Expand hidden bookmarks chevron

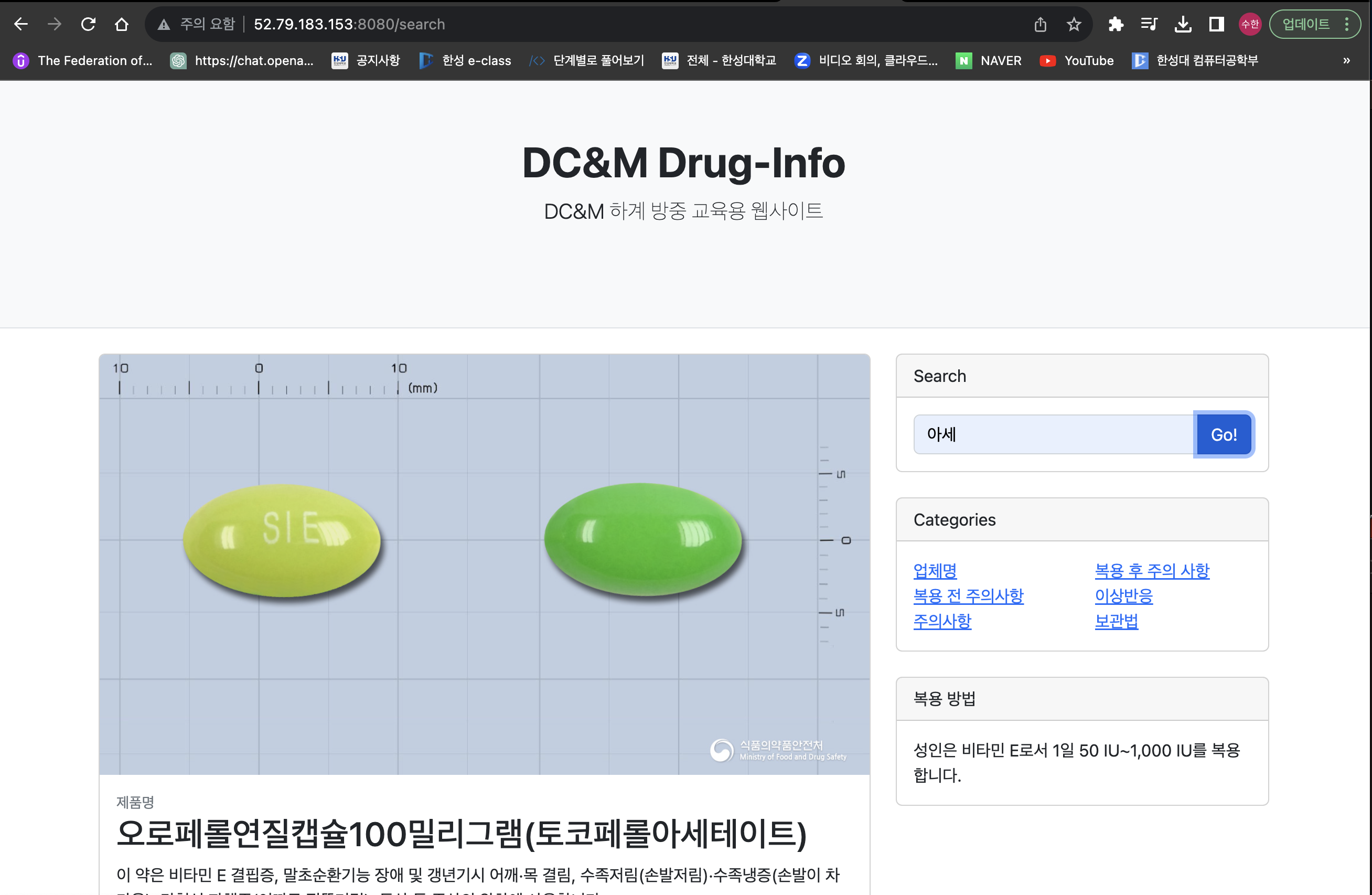1346,60
